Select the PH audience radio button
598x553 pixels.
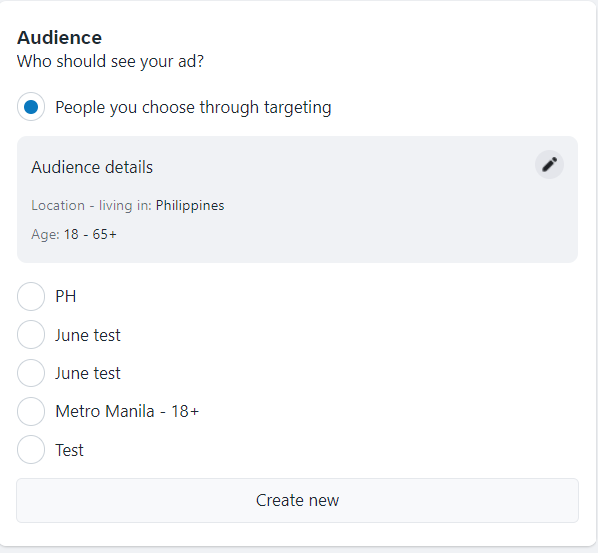(31, 297)
